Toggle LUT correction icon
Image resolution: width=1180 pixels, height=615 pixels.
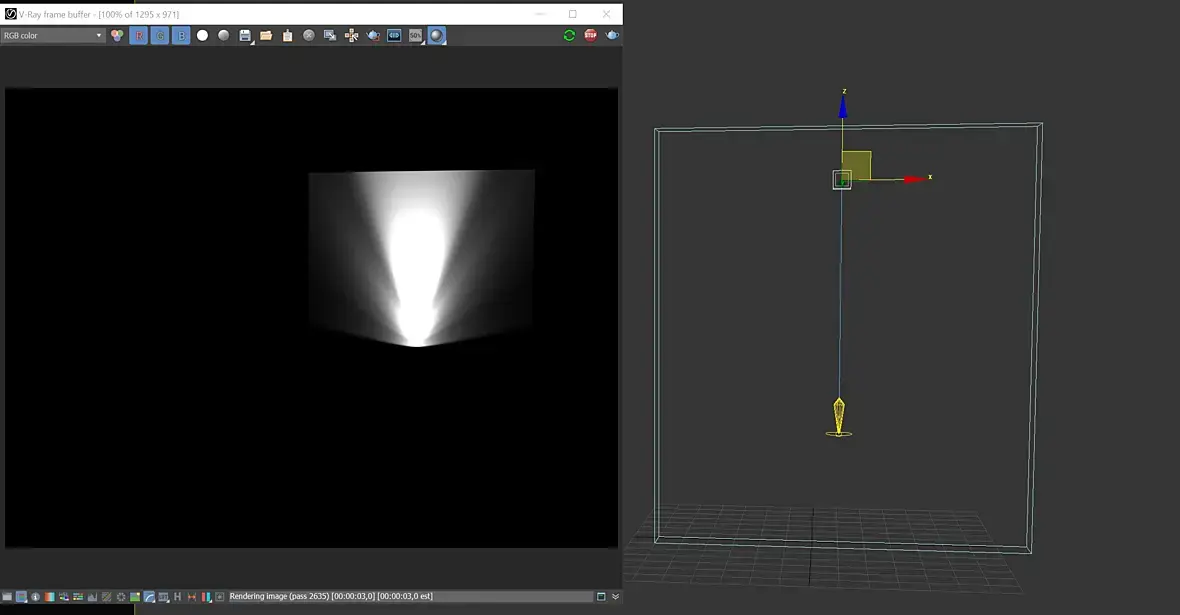point(163,596)
